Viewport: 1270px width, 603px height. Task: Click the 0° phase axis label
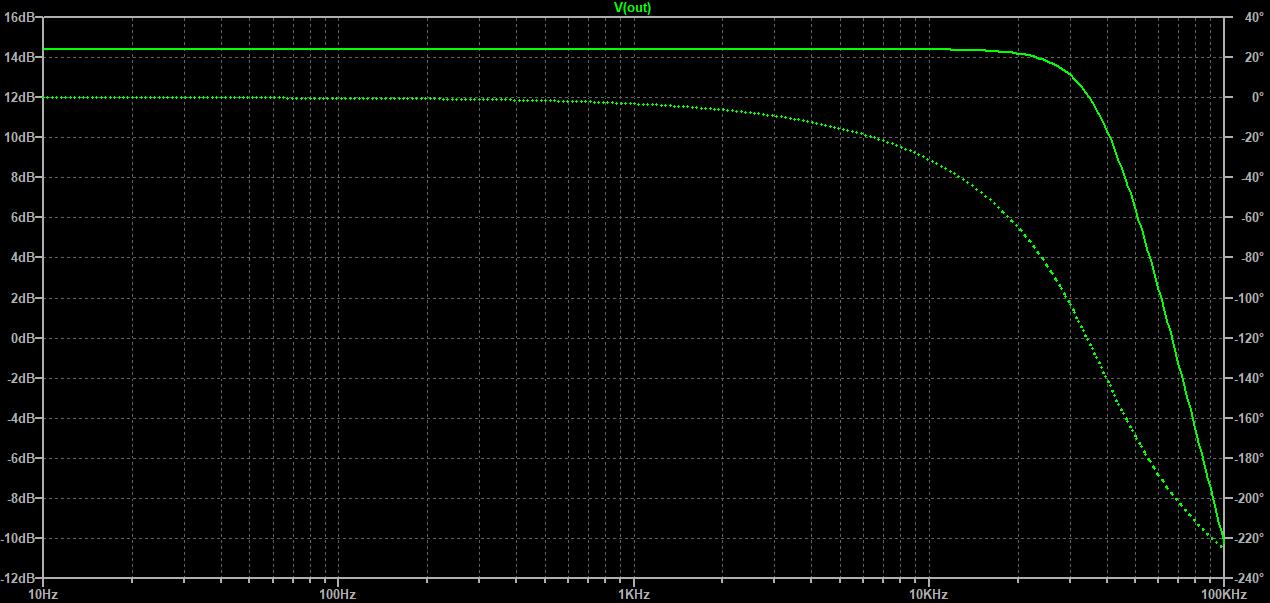click(x=1257, y=97)
